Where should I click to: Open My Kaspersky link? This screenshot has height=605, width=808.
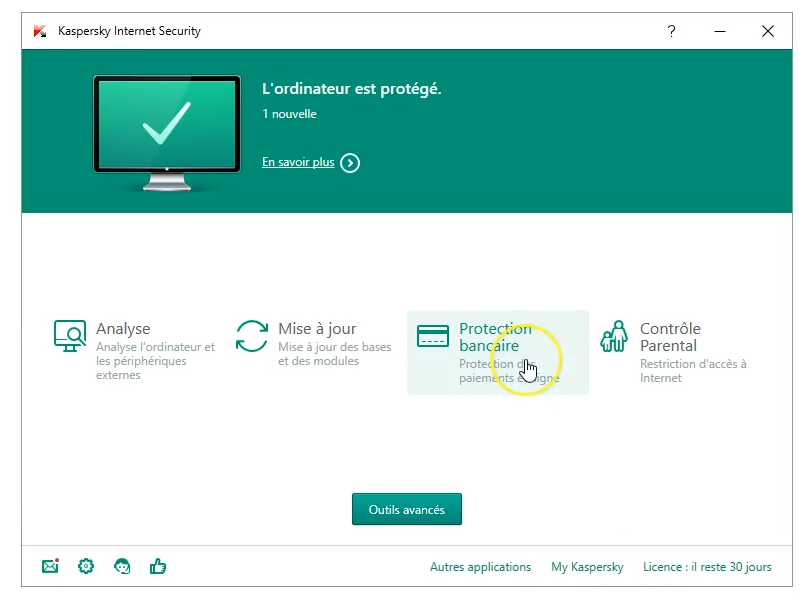pos(587,567)
